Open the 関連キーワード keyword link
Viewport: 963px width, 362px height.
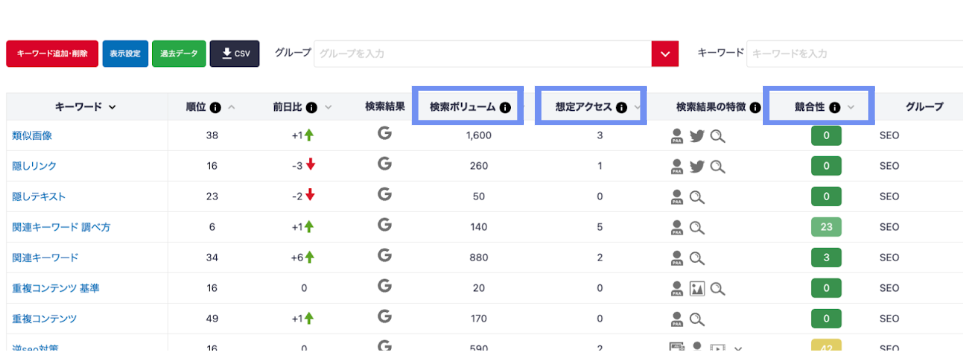click(45, 258)
